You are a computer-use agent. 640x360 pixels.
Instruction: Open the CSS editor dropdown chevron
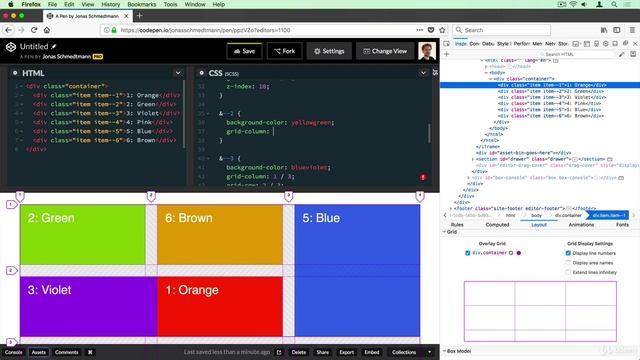[x=423, y=73]
